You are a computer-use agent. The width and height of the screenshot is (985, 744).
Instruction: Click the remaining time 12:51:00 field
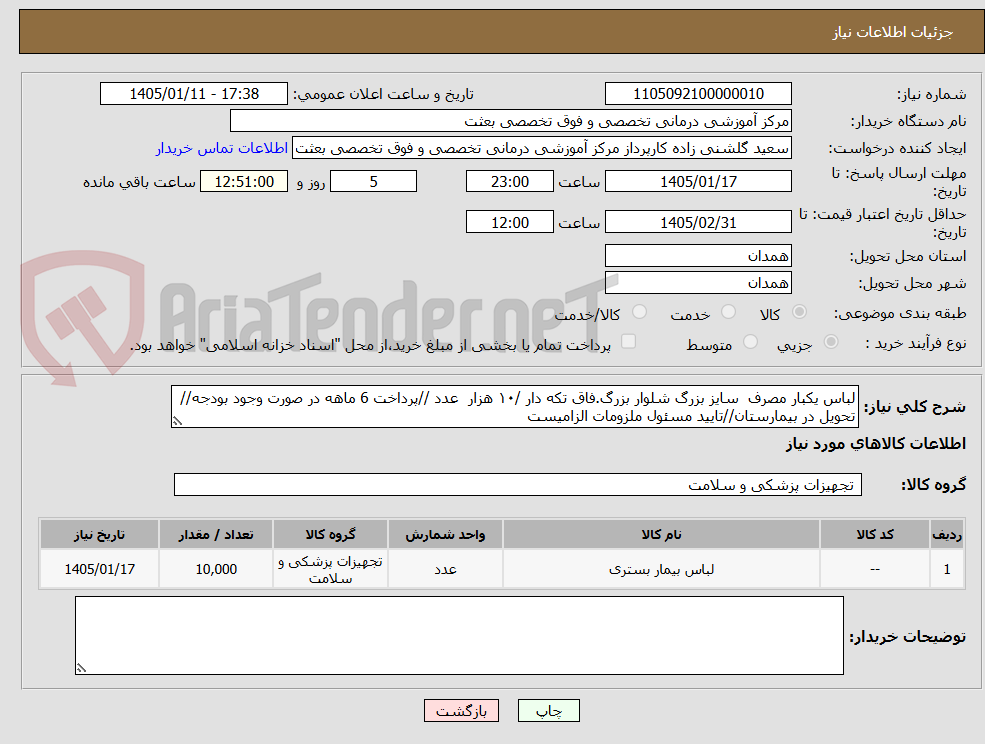[244, 182]
